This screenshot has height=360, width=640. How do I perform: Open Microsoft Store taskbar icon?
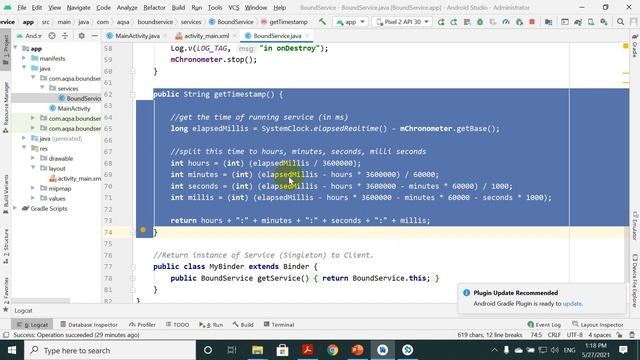(282, 350)
